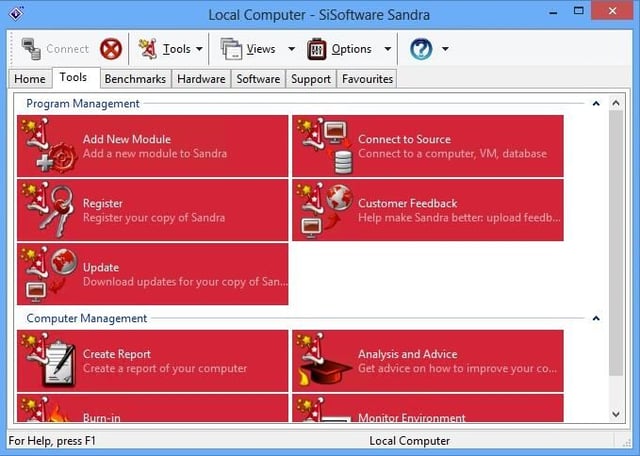Open the Support tab
Screen dimensions: 640x456
[311, 79]
